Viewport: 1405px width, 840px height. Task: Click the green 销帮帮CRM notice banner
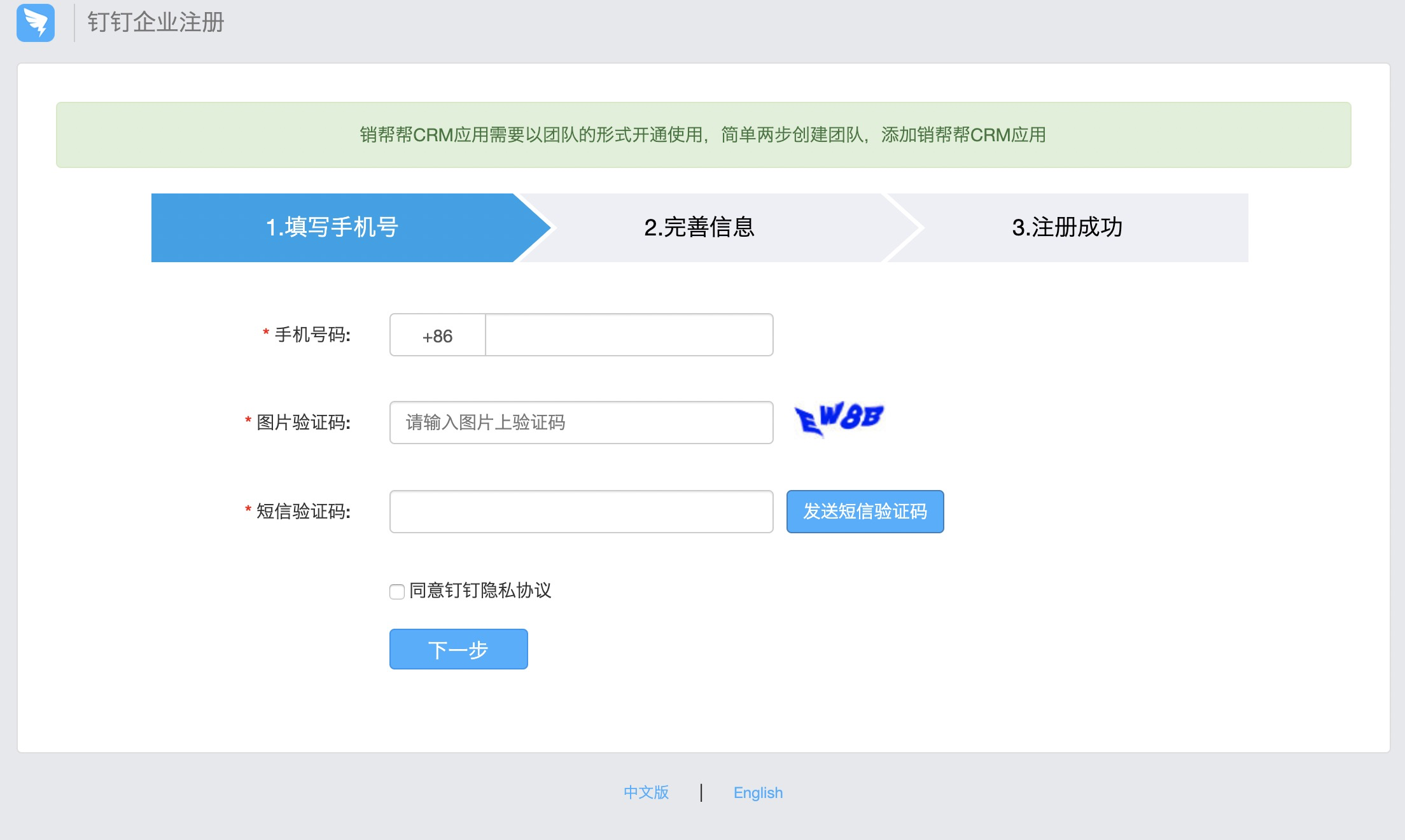[703, 135]
